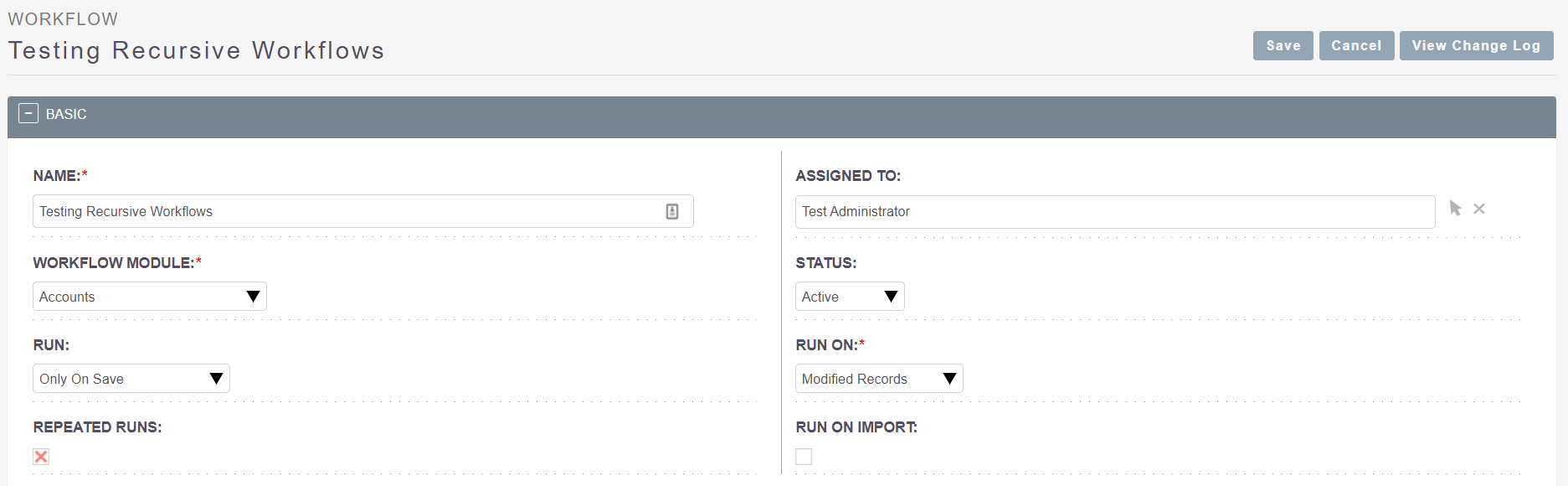Image resolution: width=1568 pixels, height=486 pixels.
Task: Click the BASIC panel header label
Action: coord(66,114)
